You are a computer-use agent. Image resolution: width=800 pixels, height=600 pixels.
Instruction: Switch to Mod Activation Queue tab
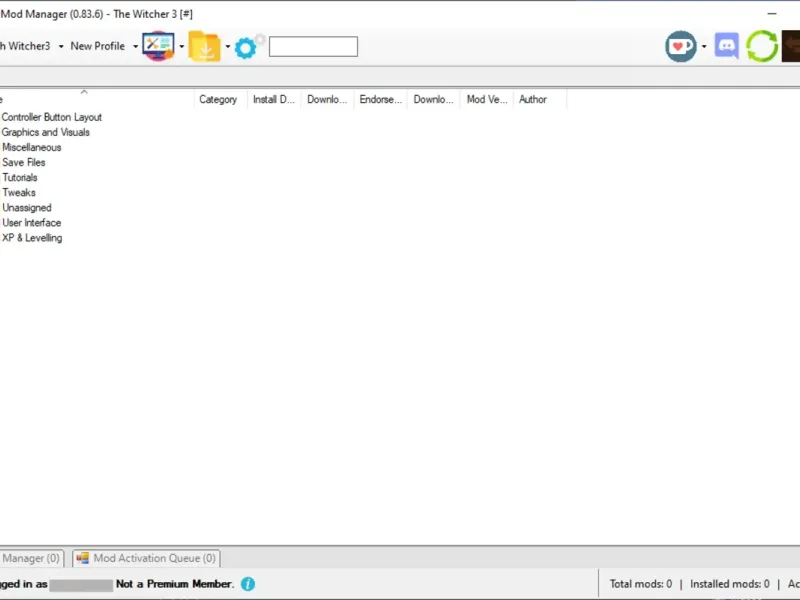tap(146, 558)
